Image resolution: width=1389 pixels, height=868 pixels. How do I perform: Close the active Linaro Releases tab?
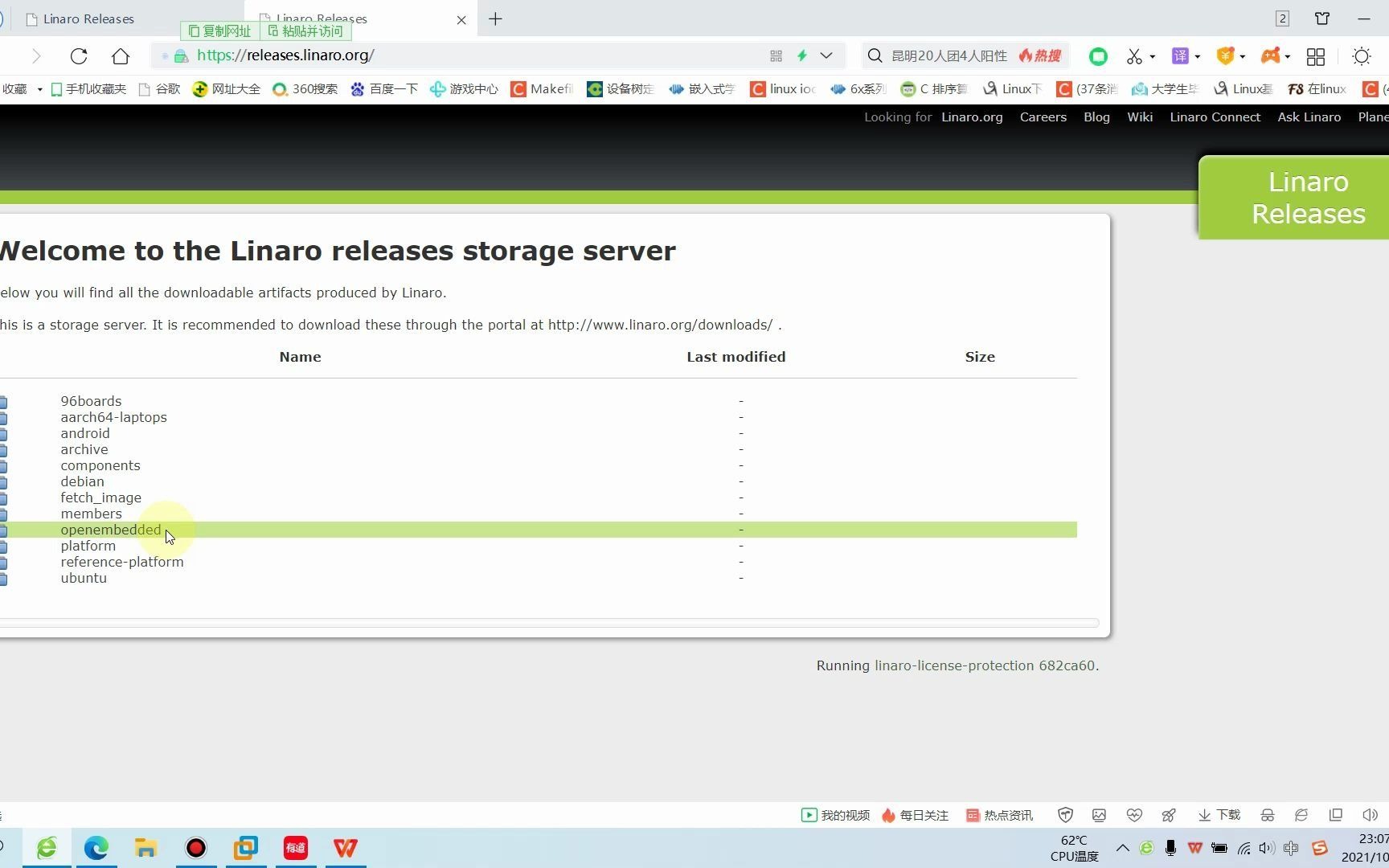(461, 20)
